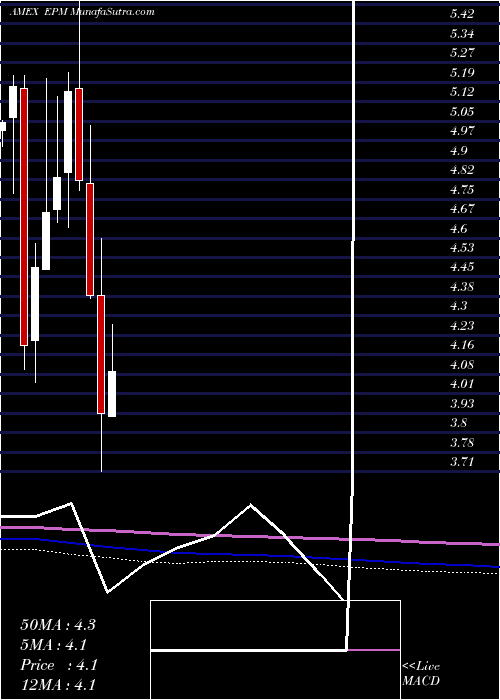Click the 3.71 price axis label

click(x=462, y=462)
